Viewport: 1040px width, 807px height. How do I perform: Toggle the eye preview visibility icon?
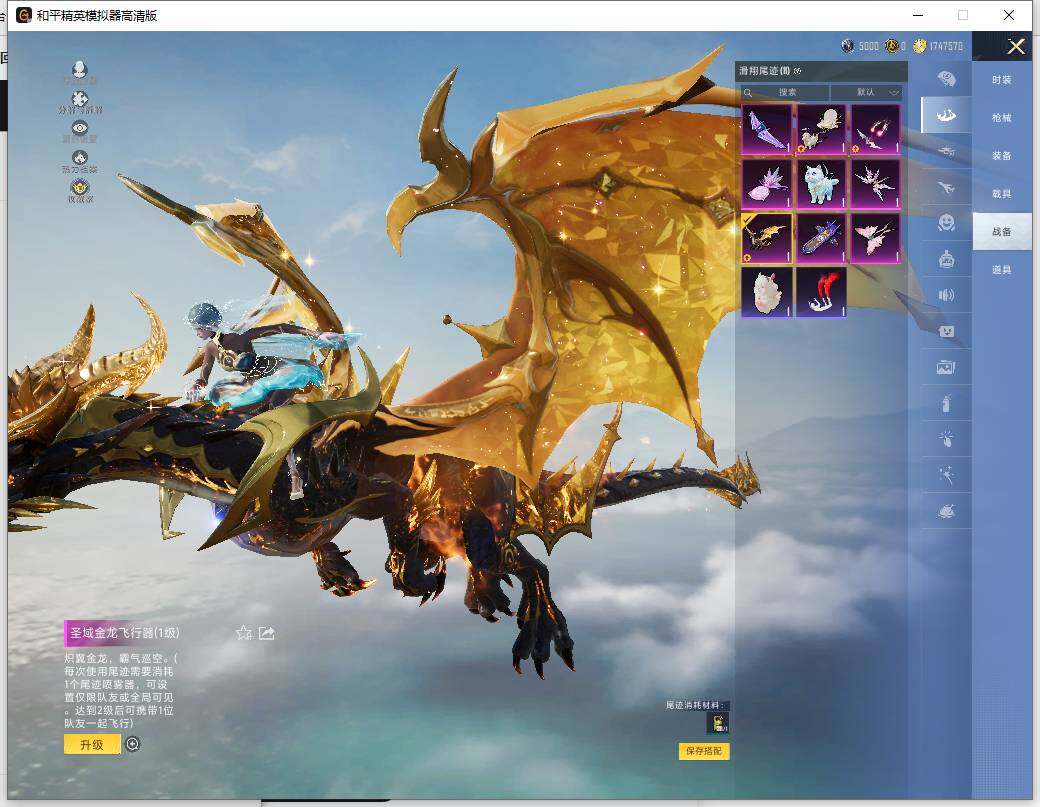80,128
